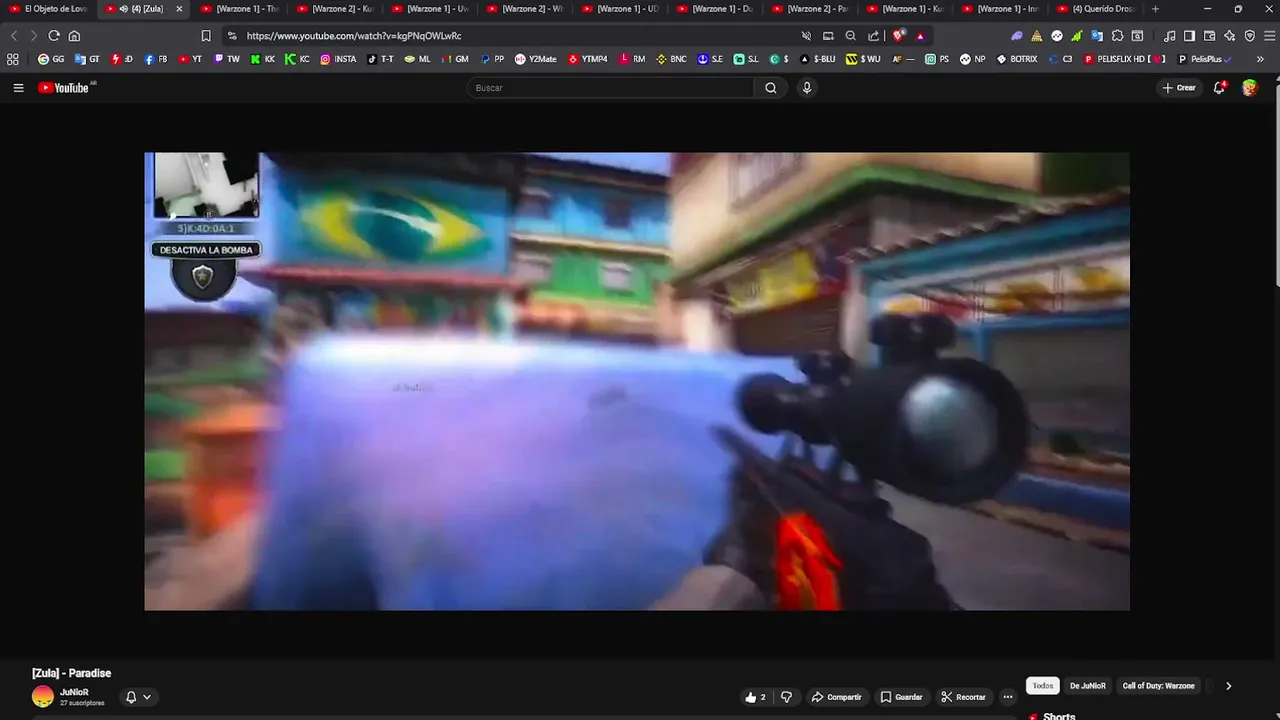Open the Brave VPN shield icon
The image size is (1280, 720).
[x=1249, y=35]
